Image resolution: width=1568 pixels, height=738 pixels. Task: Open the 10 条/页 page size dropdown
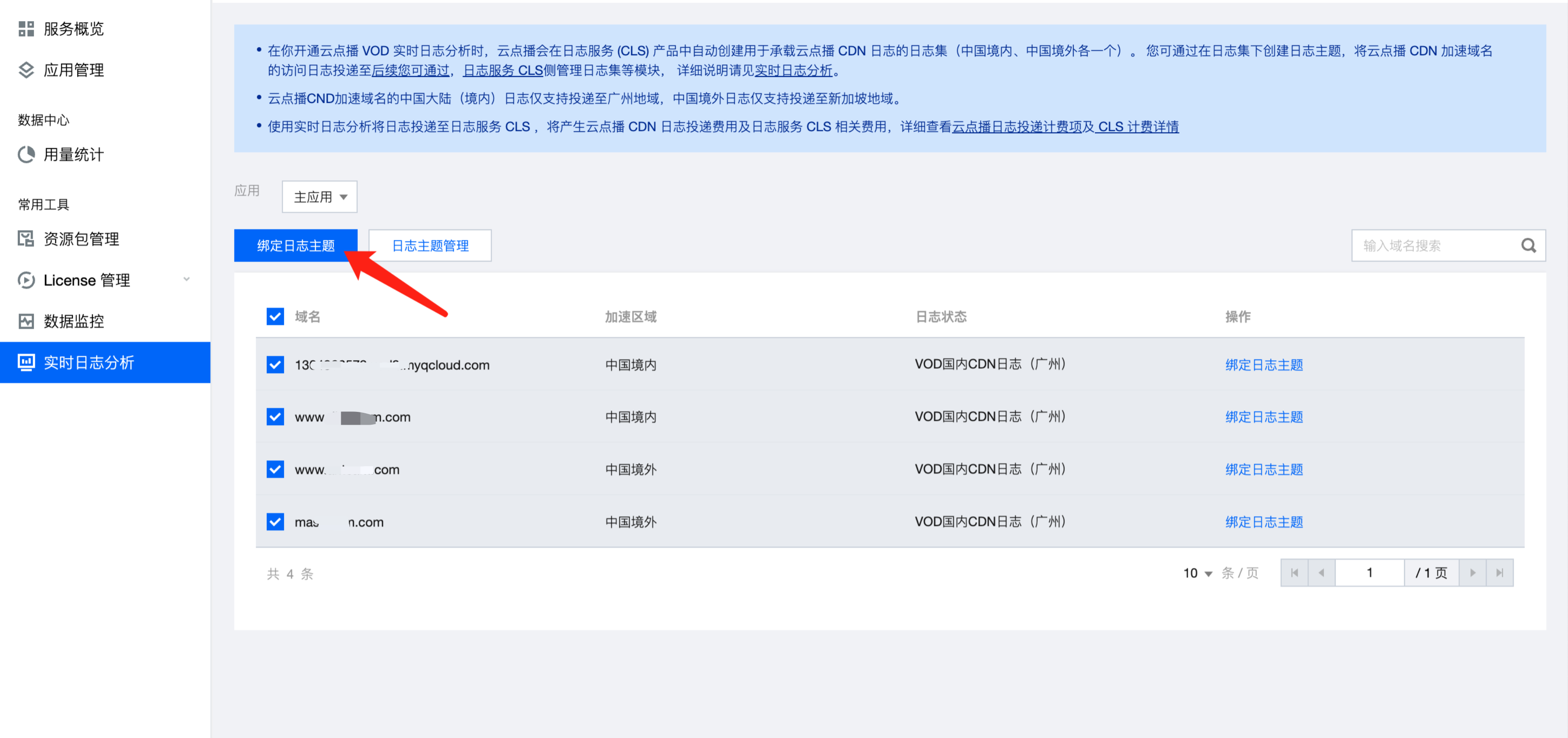1197,573
